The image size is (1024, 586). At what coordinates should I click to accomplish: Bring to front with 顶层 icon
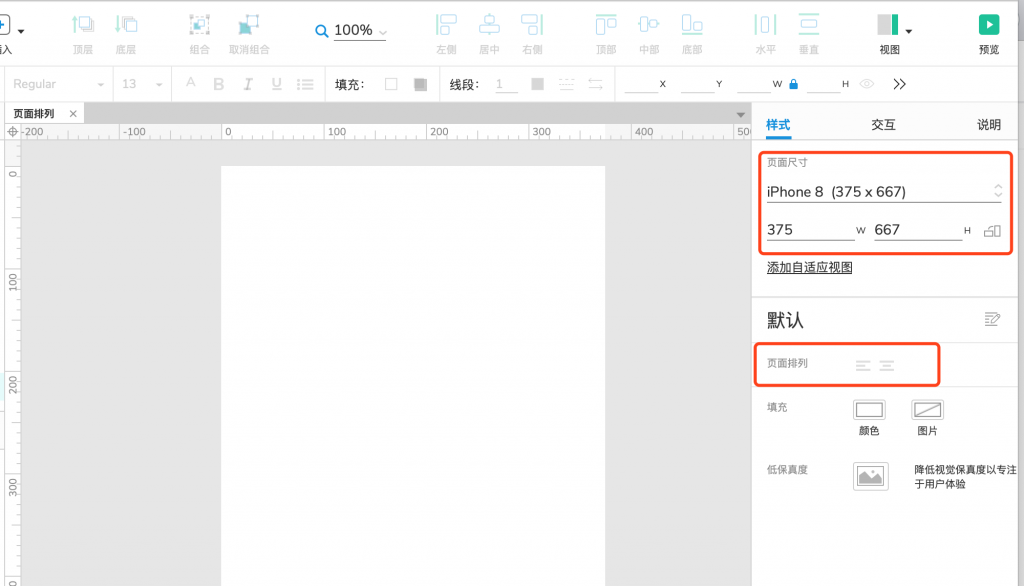click(x=83, y=26)
